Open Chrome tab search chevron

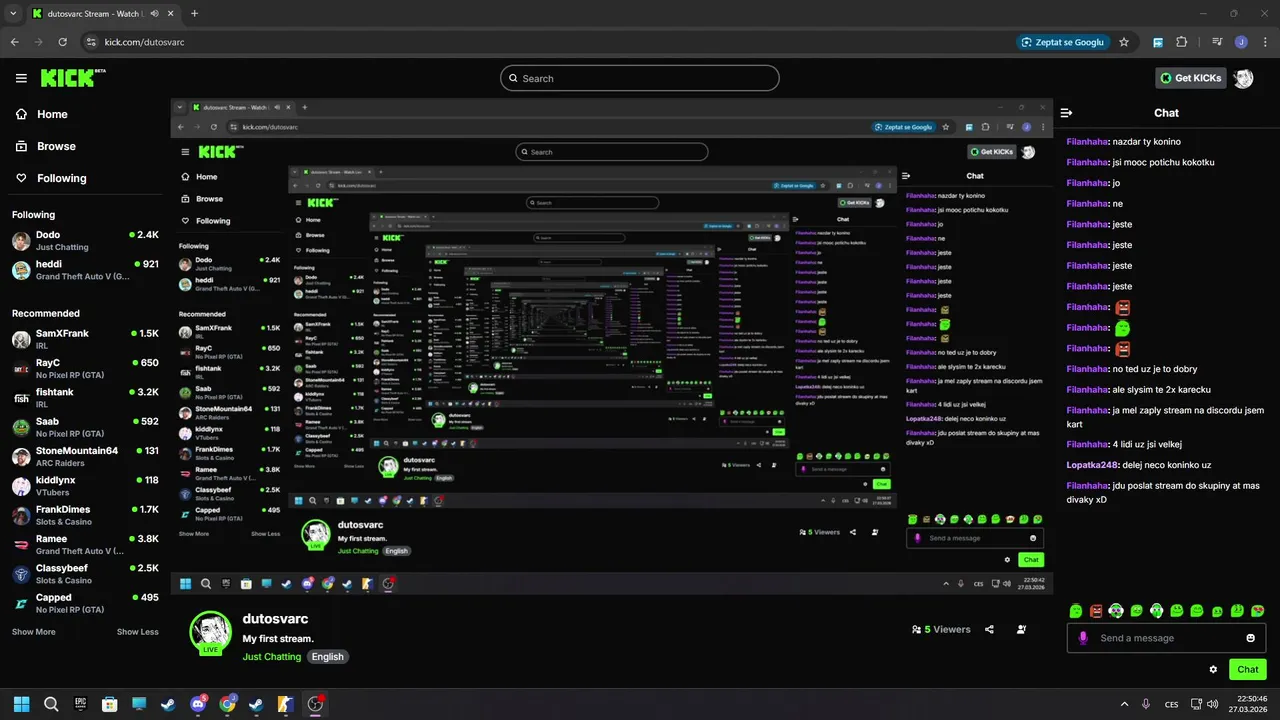pos(13,14)
